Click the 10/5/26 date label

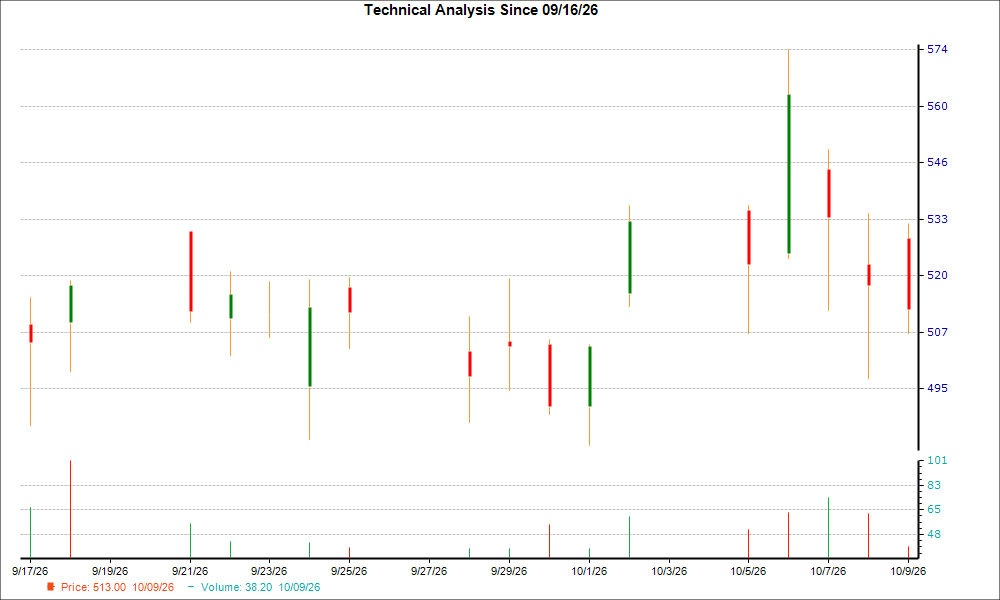[x=748, y=571]
